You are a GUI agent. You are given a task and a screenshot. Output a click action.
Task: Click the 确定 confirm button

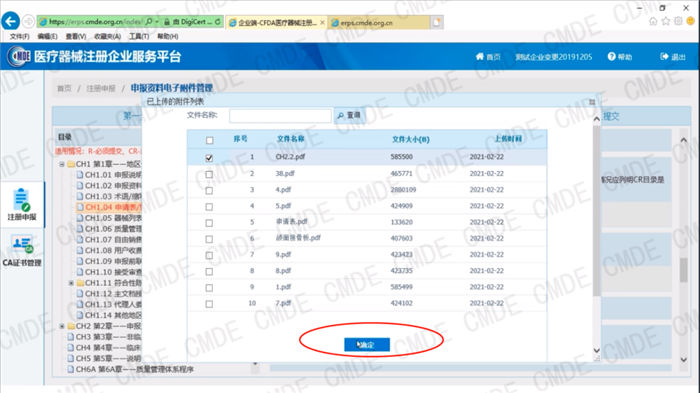tap(367, 344)
